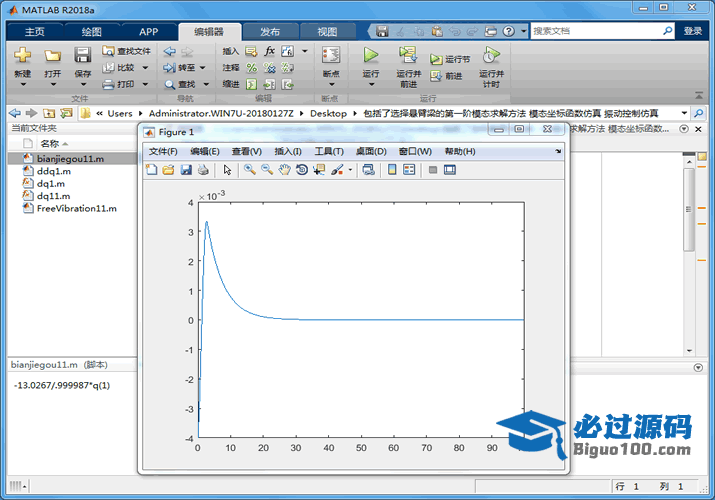Toggle the Edit Plot arrow tool
715x500 pixels.
(227, 170)
